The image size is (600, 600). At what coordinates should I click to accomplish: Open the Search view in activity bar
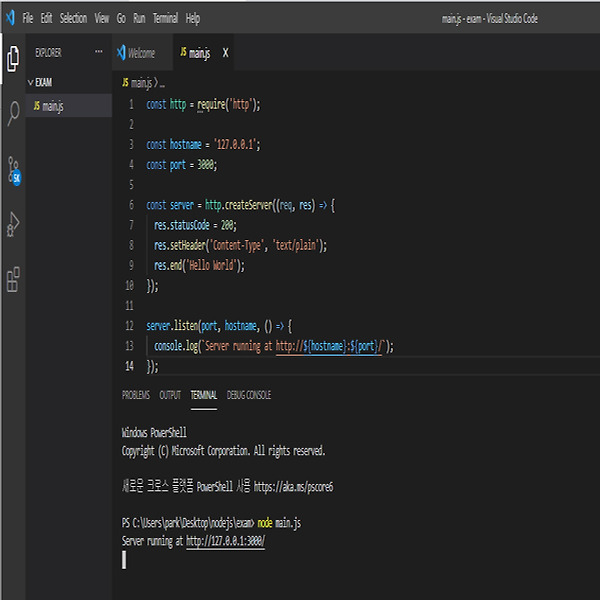point(13,114)
